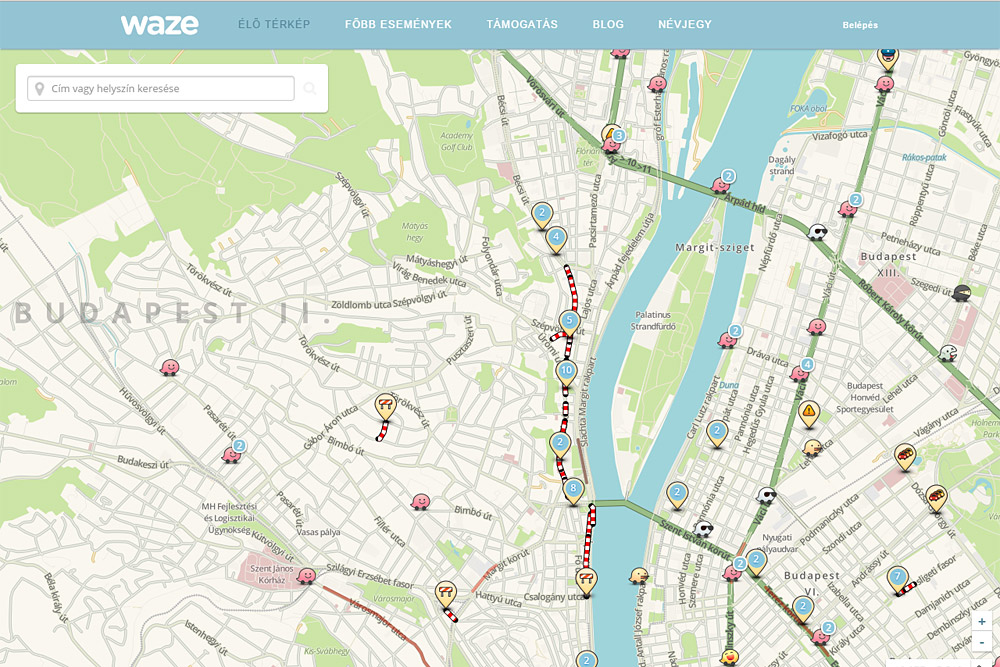Image resolution: width=1000 pixels, height=667 pixels.
Task: Zoom out with the minus button
Action: tap(983, 642)
